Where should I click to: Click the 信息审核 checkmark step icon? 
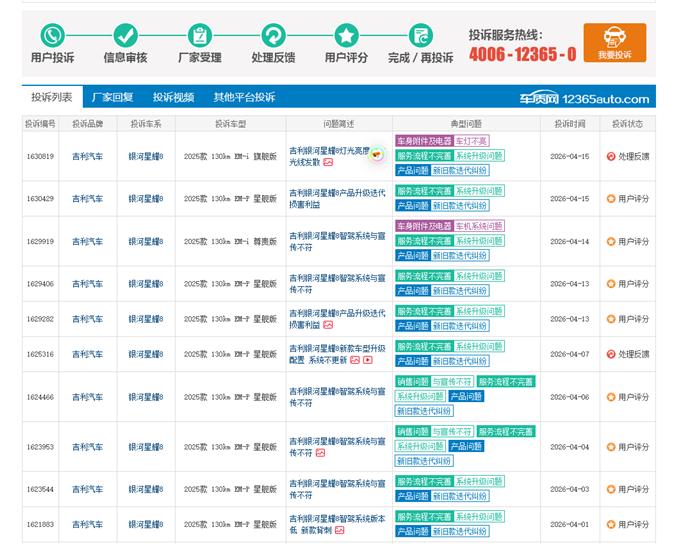pyautogui.click(x=125, y=36)
